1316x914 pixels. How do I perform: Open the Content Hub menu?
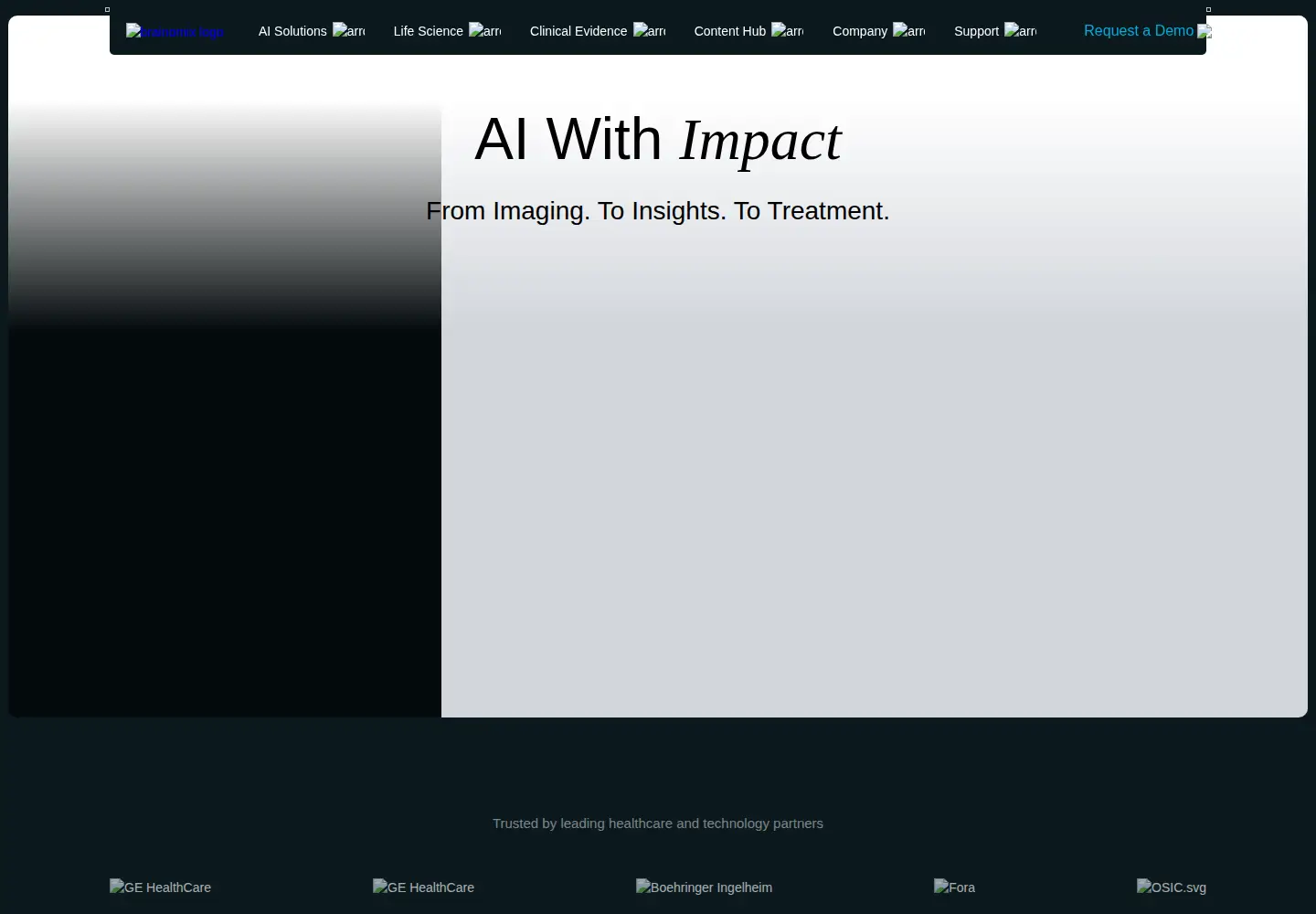click(748, 31)
